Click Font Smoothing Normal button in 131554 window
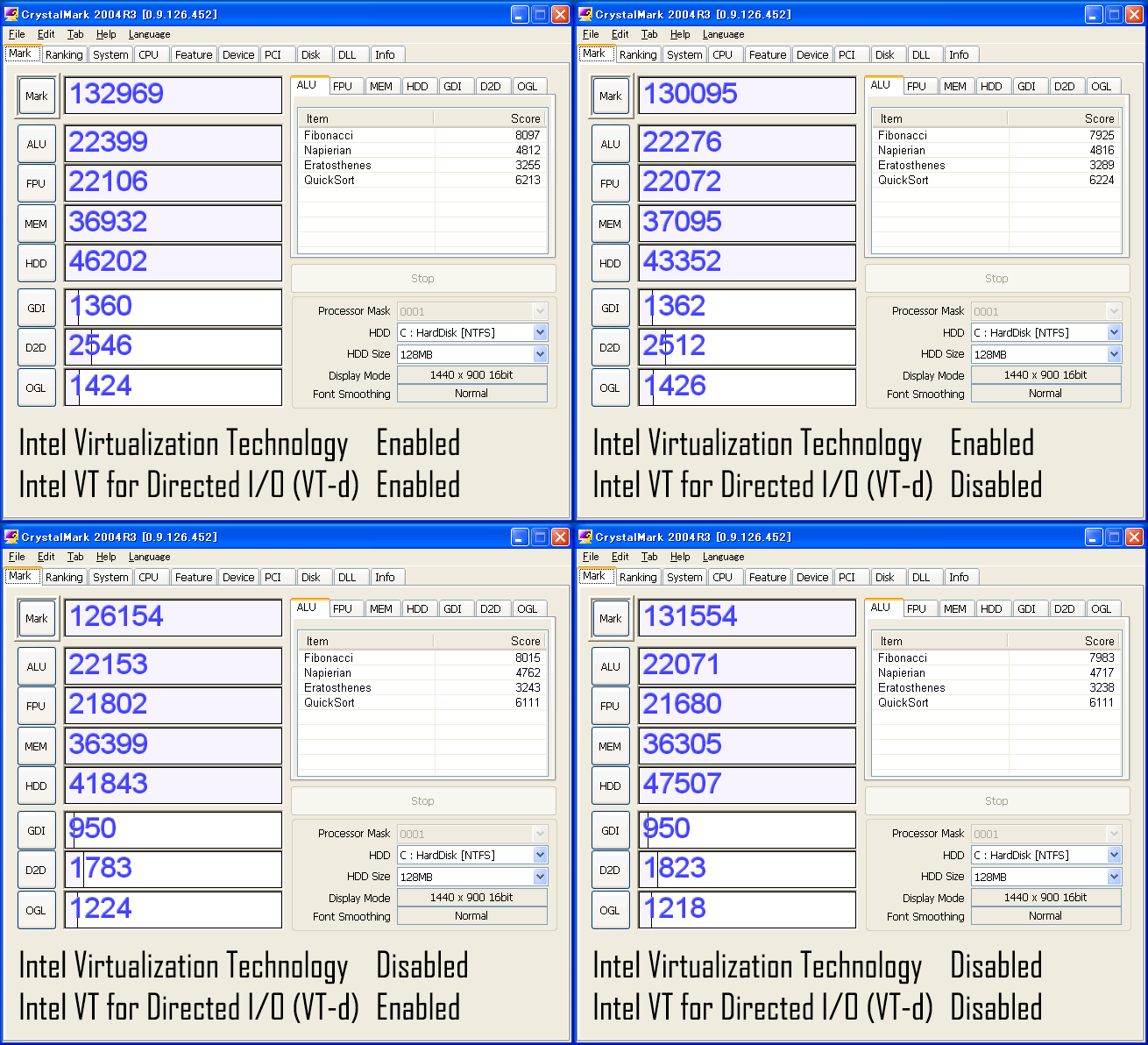Viewport: 1148px width, 1045px height. pos(1046,916)
